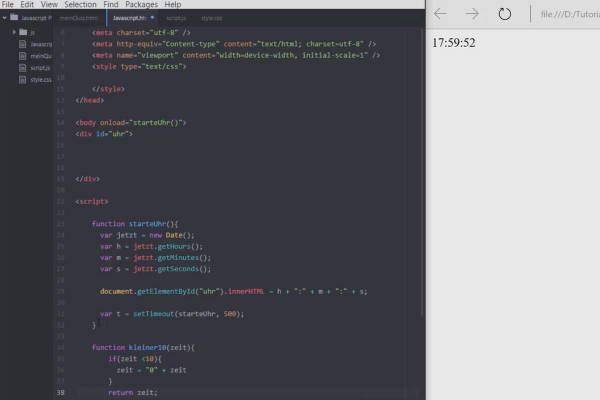Switch to the script.js tab
Screen dimensions: 600x400
[x=176, y=18]
